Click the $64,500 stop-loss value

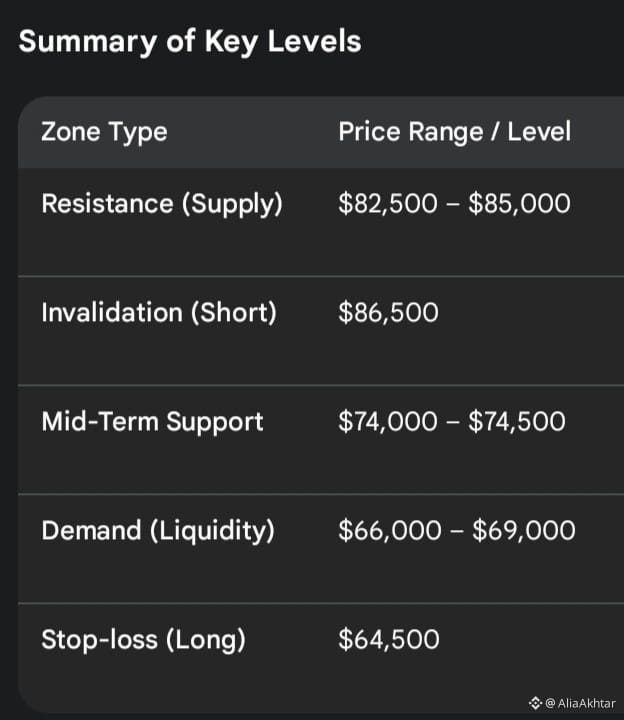[x=388, y=639]
